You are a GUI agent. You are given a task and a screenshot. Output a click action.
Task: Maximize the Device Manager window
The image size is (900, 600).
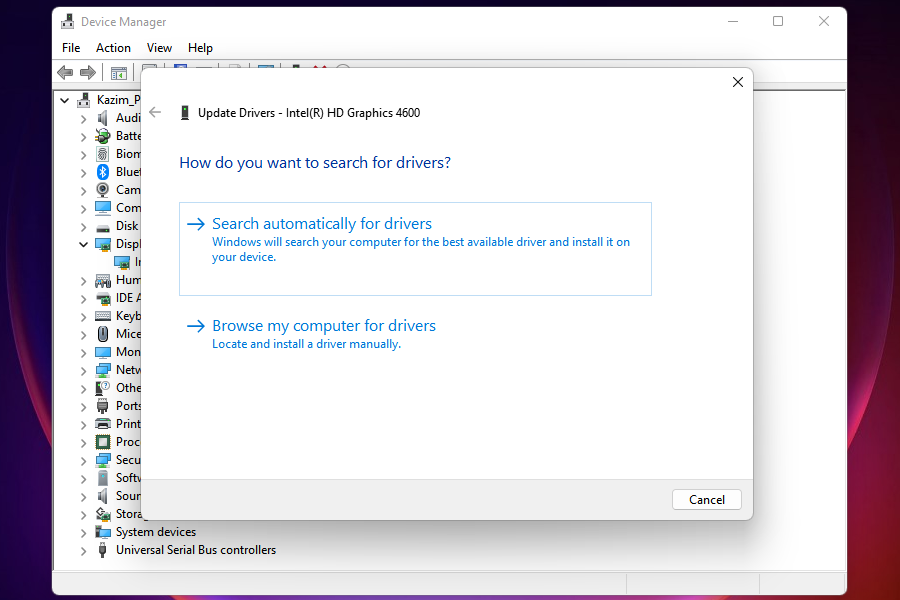click(x=778, y=21)
